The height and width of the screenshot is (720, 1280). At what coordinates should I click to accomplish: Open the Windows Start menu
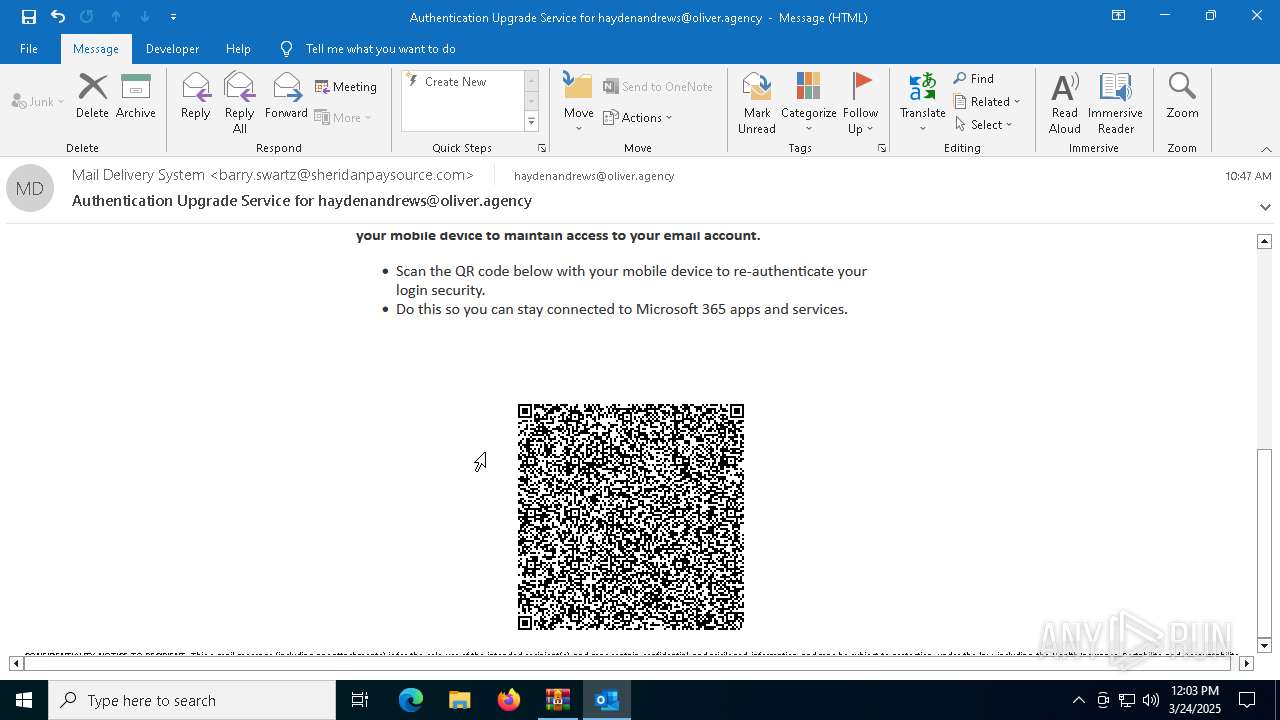[x=24, y=700]
